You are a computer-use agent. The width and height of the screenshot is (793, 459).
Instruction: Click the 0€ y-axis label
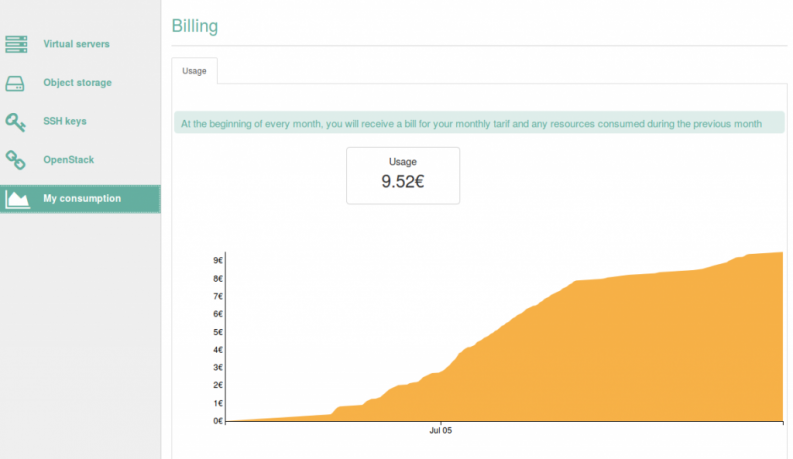coord(217,421)
